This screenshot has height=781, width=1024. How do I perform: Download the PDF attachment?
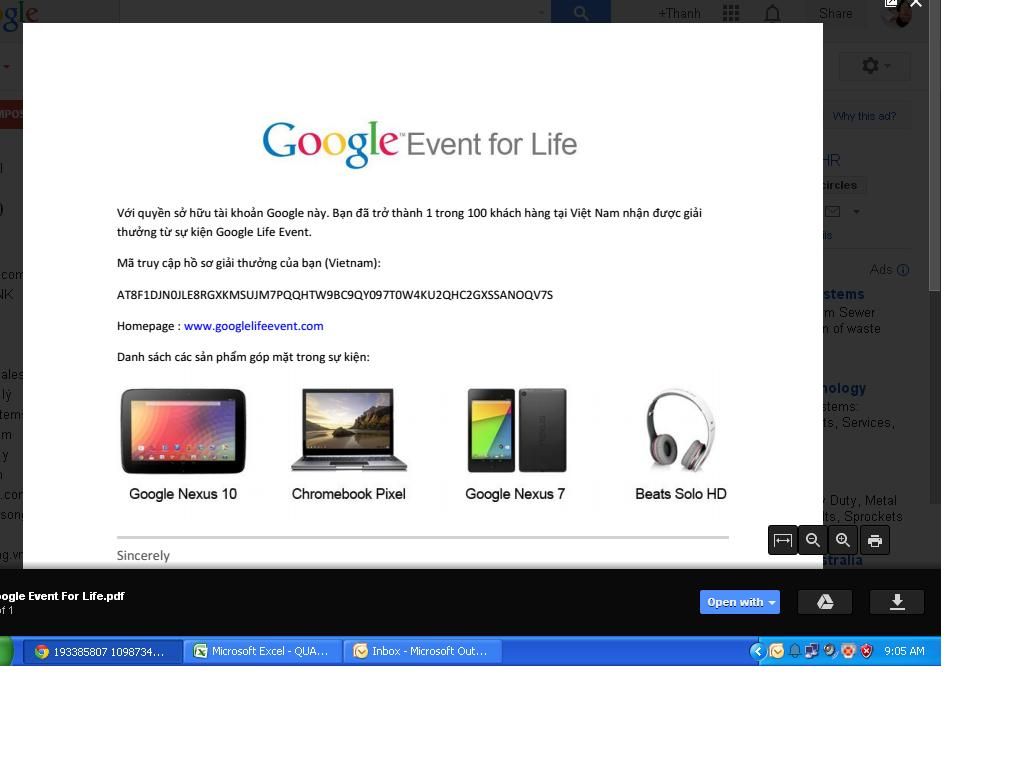[897, 602]
